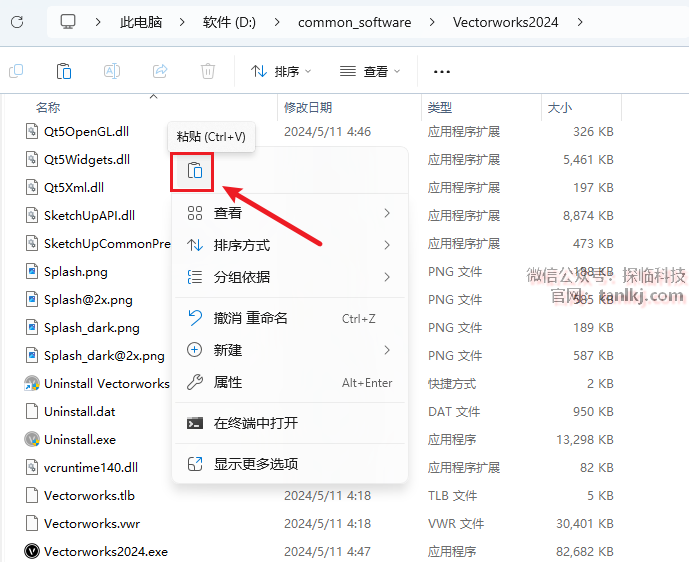Select the file name Splash@2x.png

tap(88, 300)
